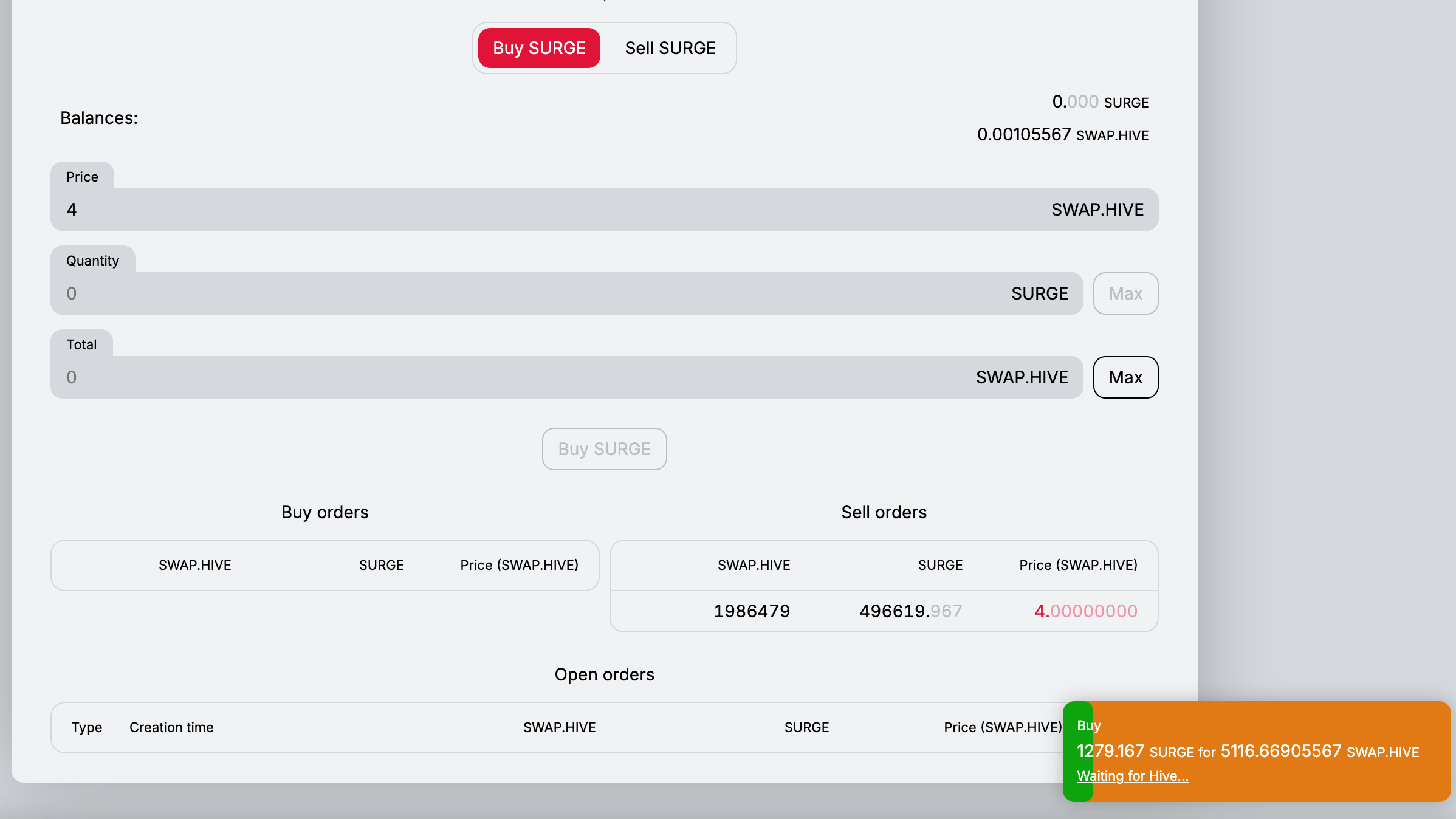The height and width of the screenshot is (819, 1456).
Task: Click Creation time column header in Open orders
Action: tap(171, 727)
